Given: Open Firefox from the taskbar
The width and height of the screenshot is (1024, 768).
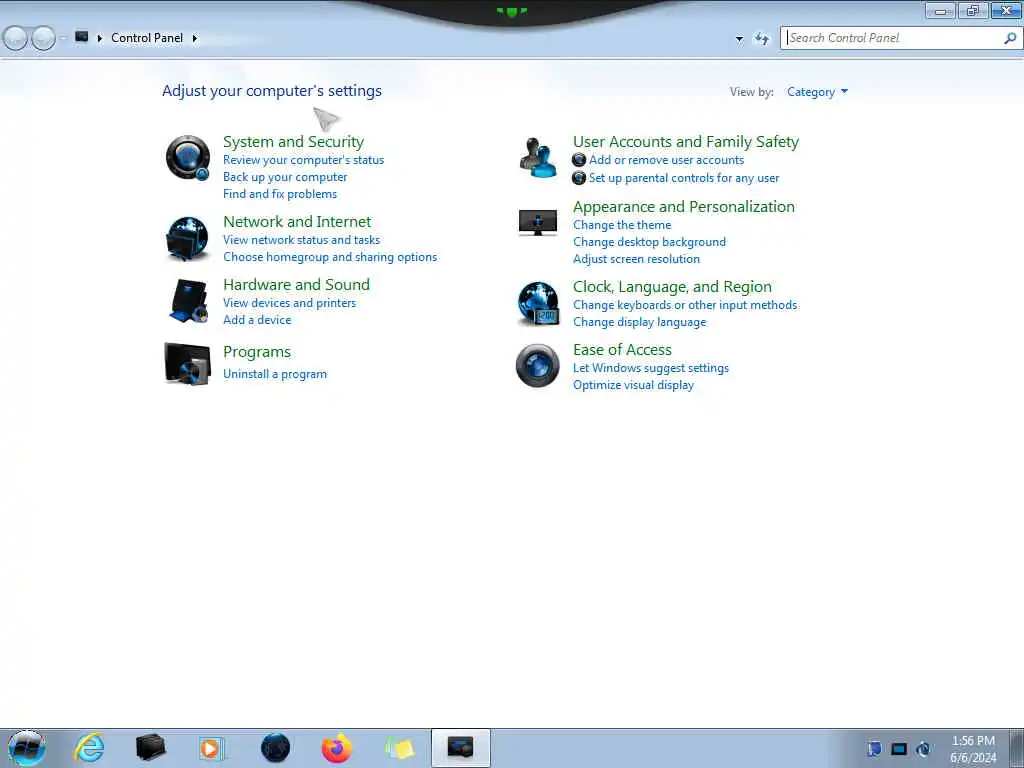Looking at the screenshot, I should tap(337, 748).
